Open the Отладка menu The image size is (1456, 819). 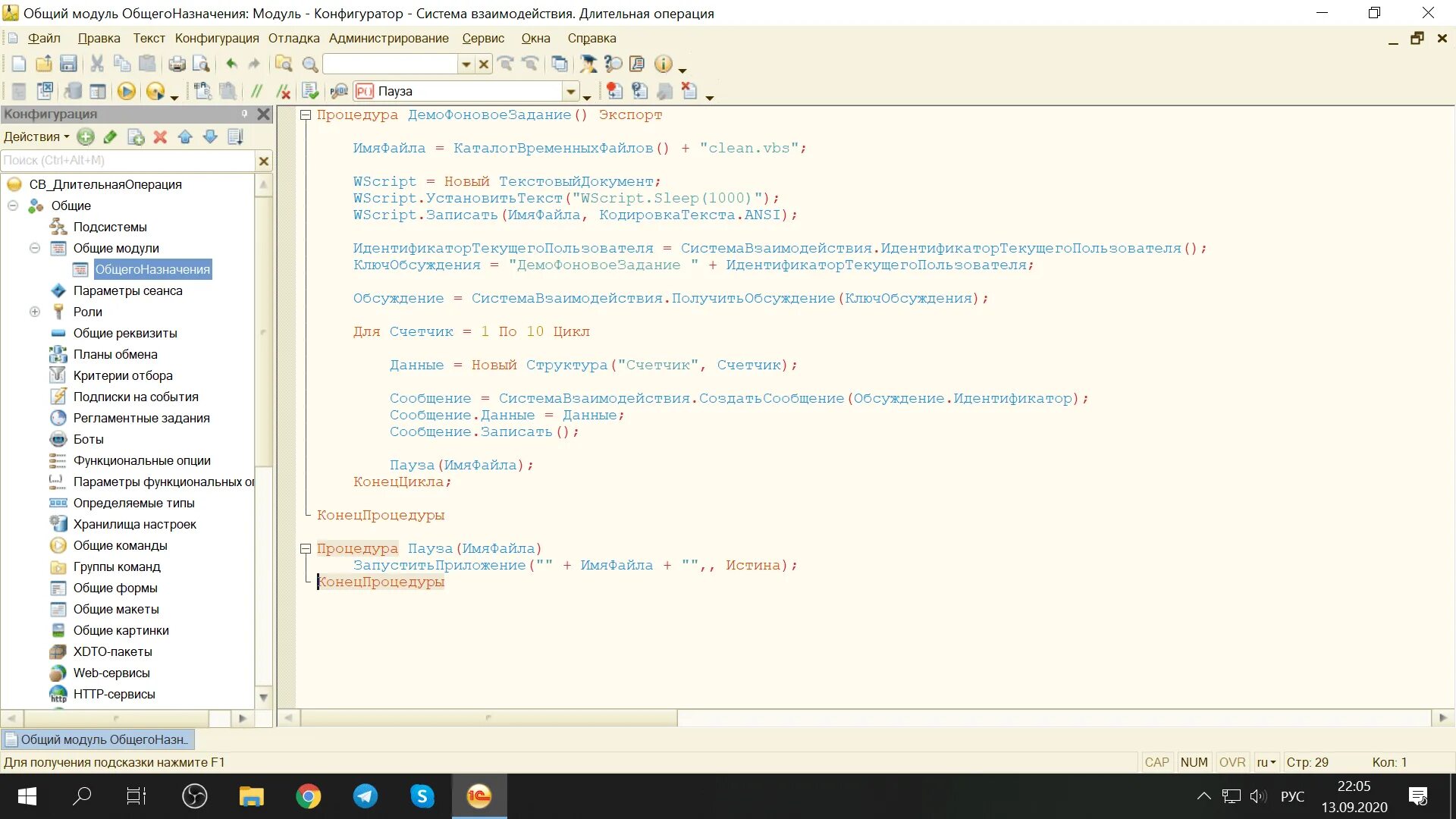point(293,39)
